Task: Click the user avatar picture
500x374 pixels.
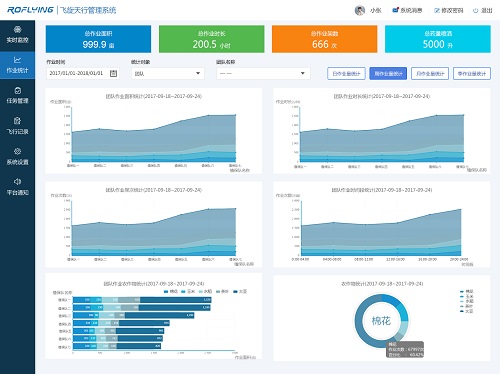Action: point(360,10)
